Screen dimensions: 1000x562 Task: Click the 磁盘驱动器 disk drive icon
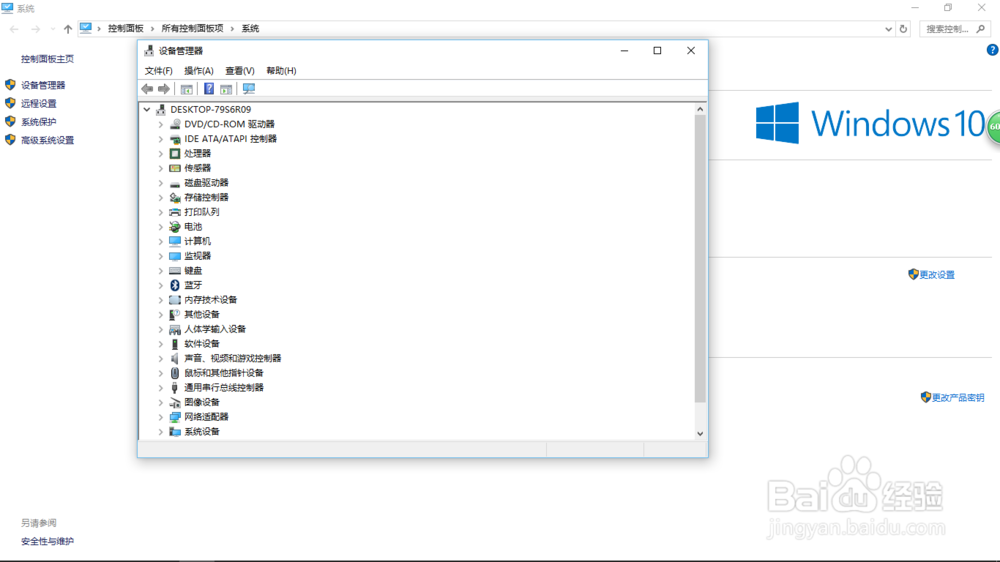click(x=175, y=183)
